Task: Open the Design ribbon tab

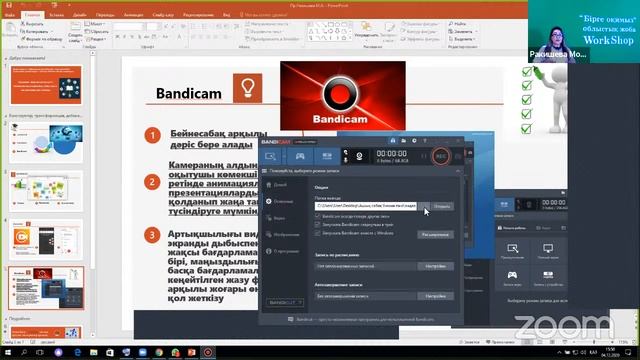Action: coord(80,15)
